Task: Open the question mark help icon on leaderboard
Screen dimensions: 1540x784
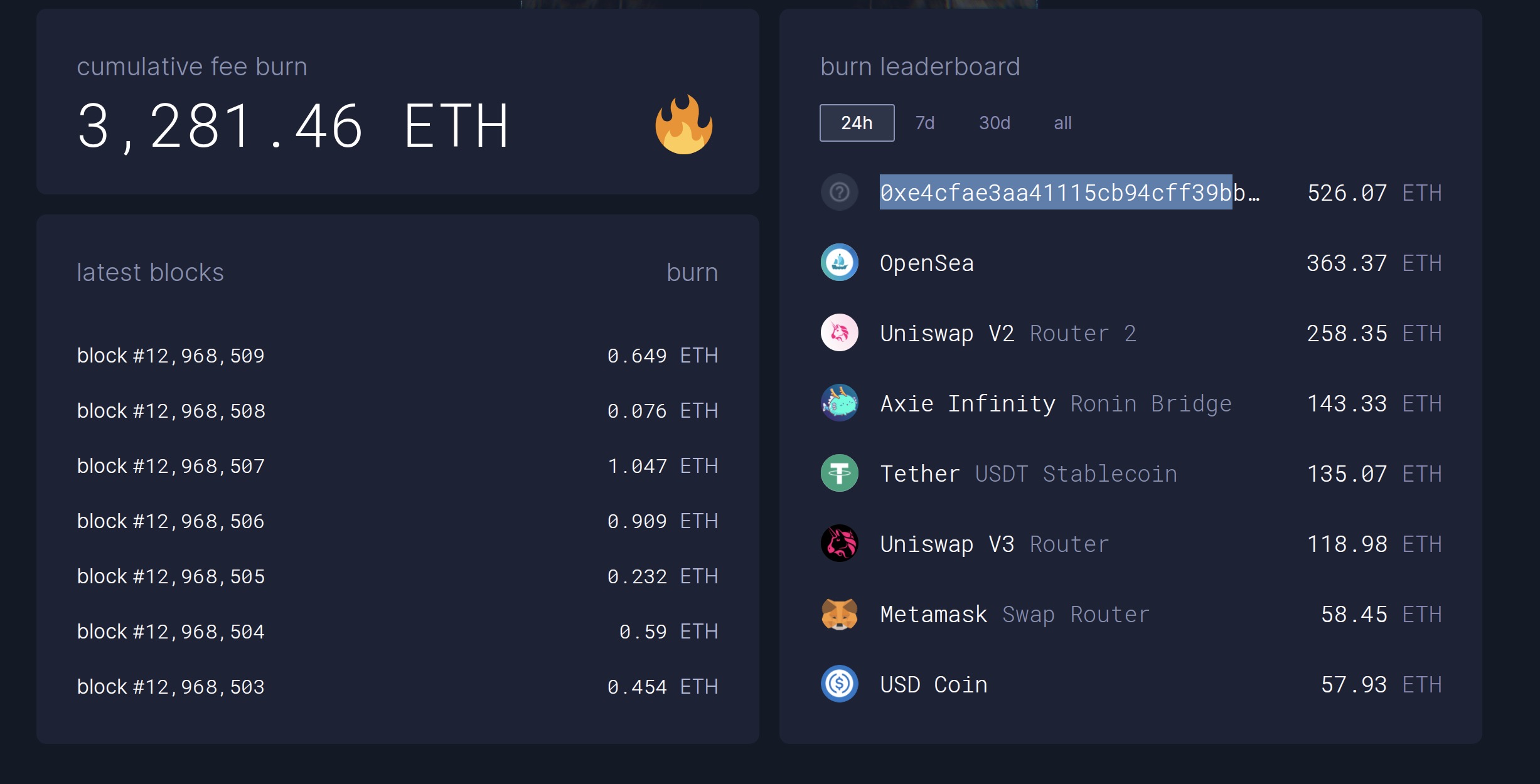Action: pyautogui.click(x=839, y=192)
